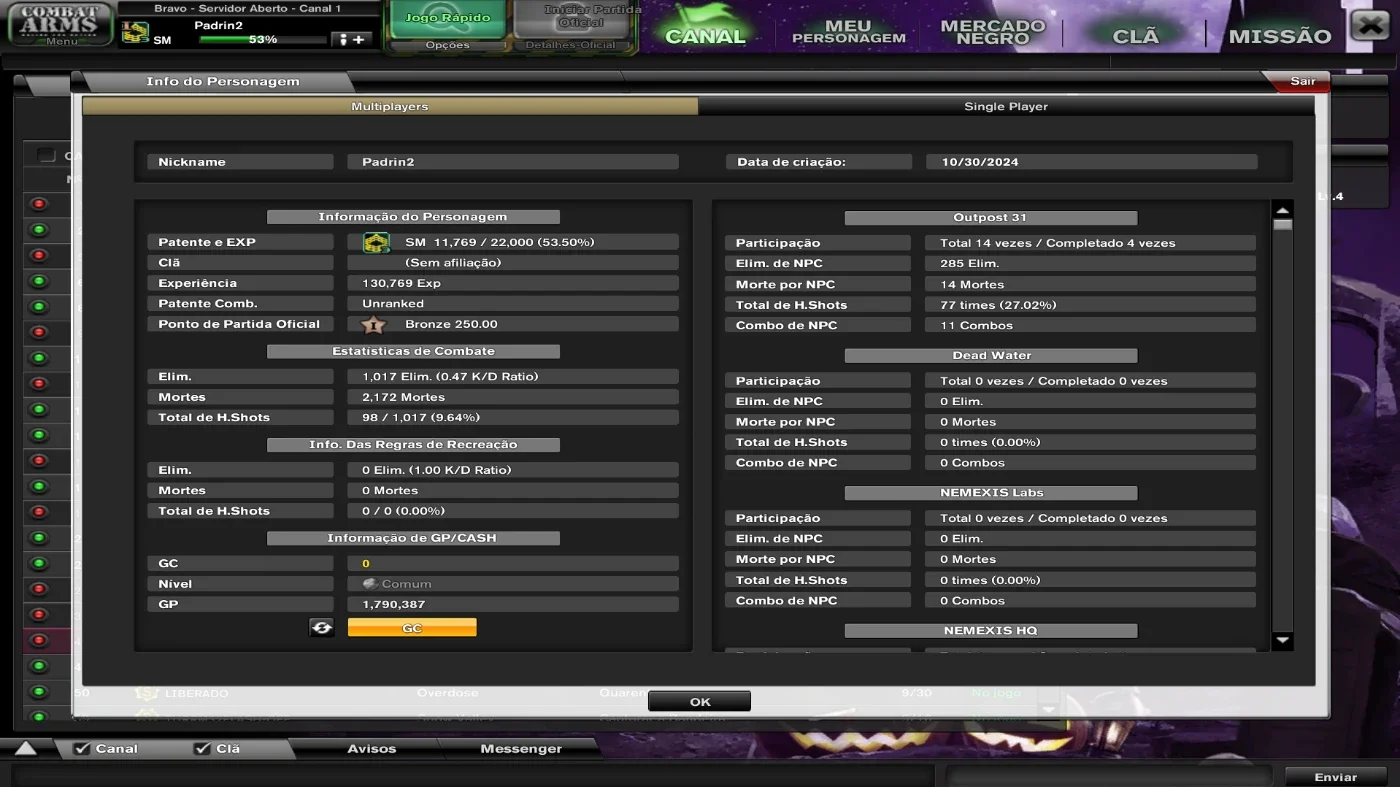This screenshot has height=787, width=1400.
Task: Click Iniciar Partida Oficial button
Action: (x=572, y=19)
